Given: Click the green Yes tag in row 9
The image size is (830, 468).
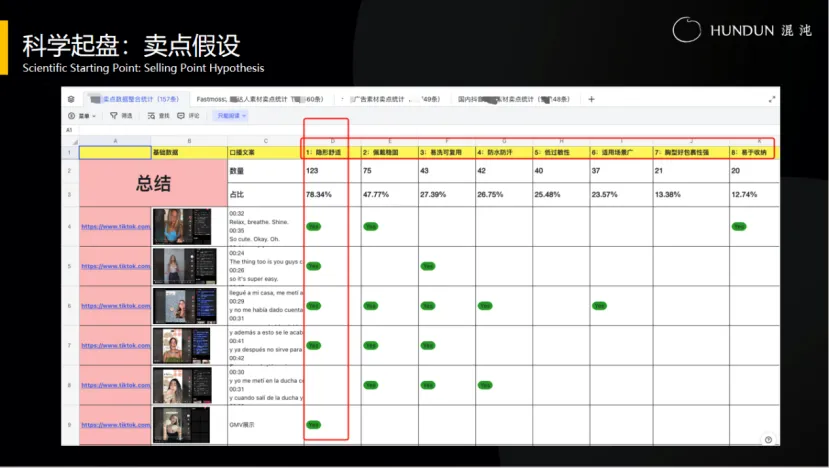Looking at the screenshot, I should pyautogui.click(x=314, y=425).
